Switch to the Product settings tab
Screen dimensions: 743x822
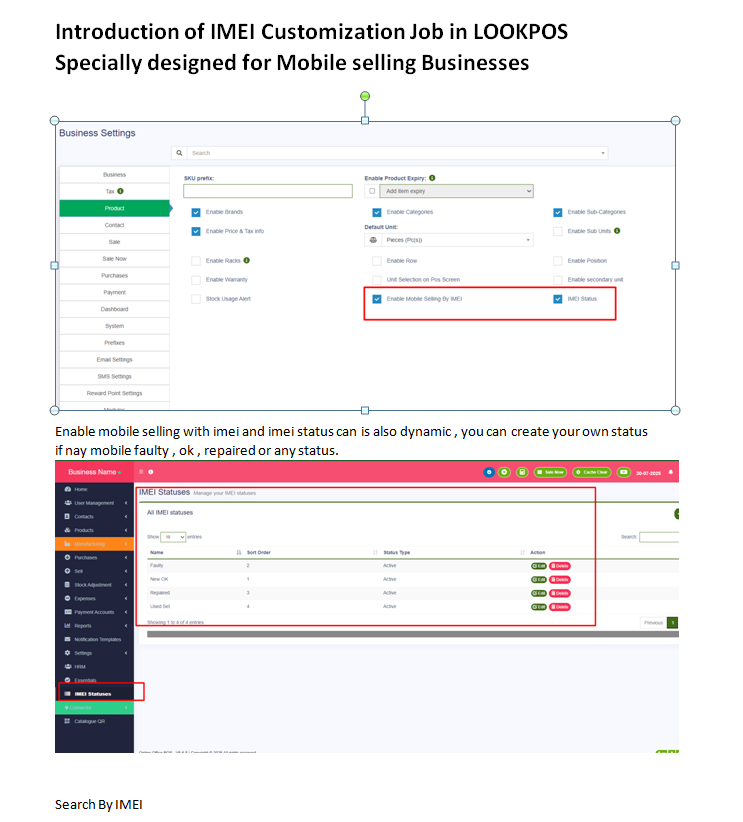[115, 206]
